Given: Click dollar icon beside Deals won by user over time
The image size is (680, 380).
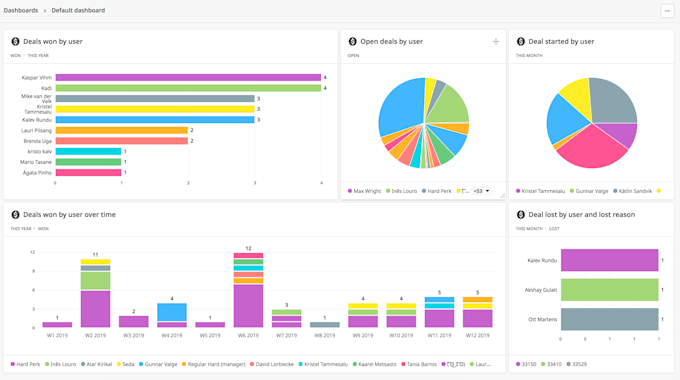Looking at the screenshot, I should (x=16, y=214).
